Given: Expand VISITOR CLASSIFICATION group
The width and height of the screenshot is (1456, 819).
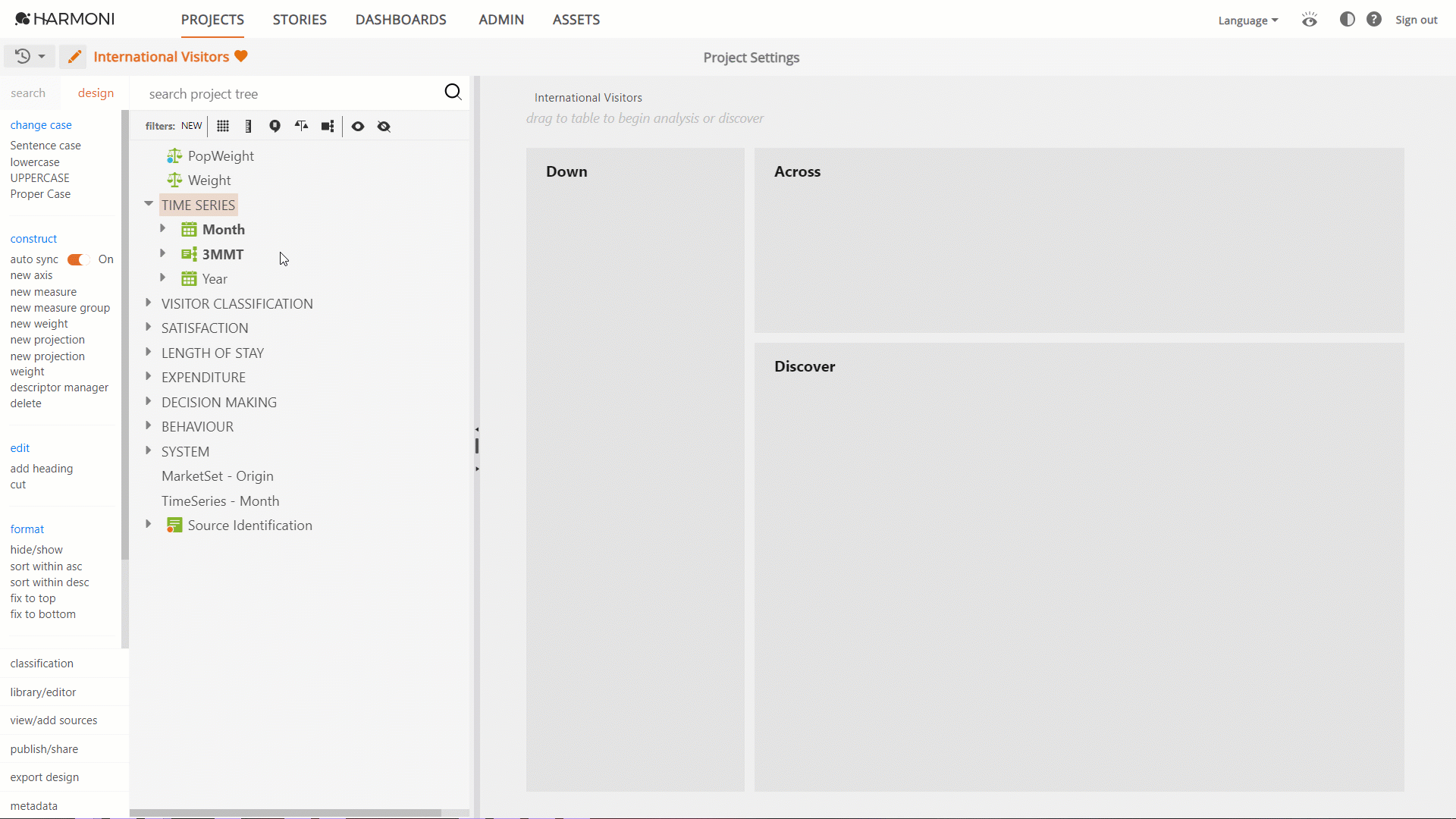Looking at the screenshot, I should tap(148, 303).
